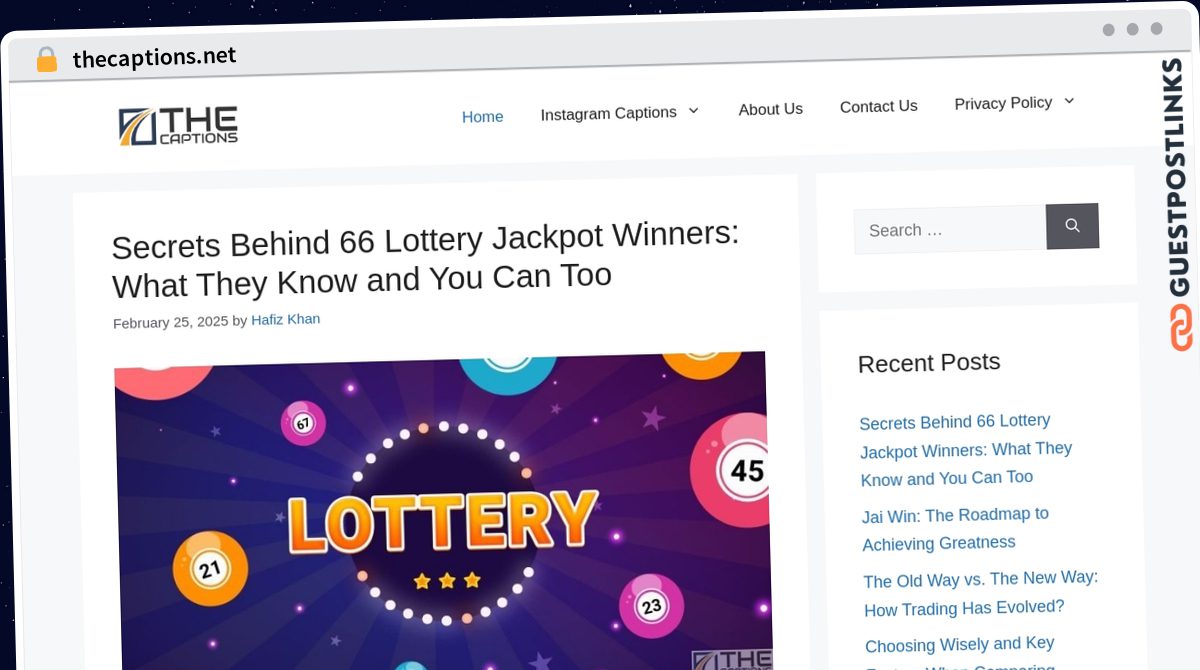Open The Old Way vs. New Way post

tap(980, 593)
